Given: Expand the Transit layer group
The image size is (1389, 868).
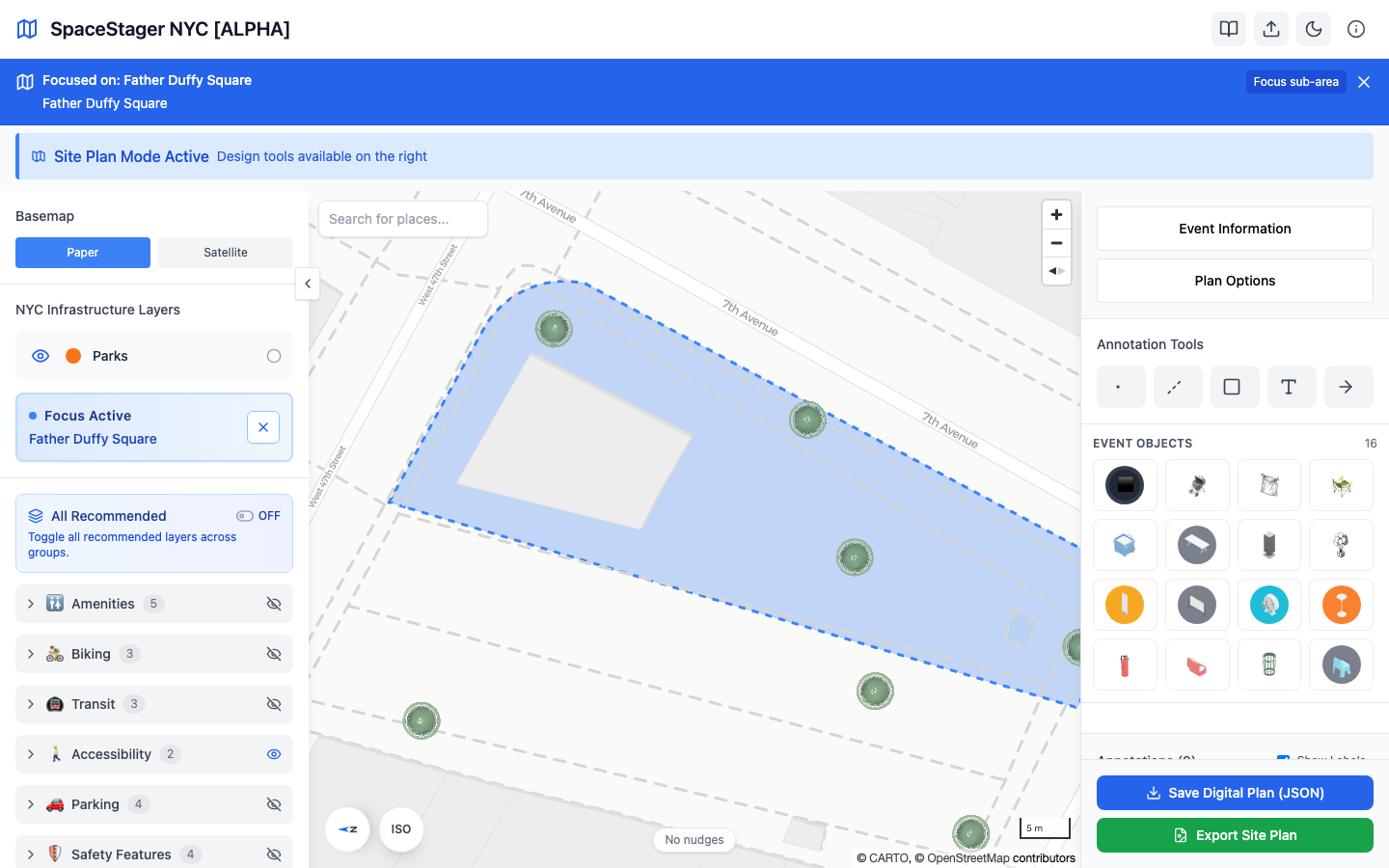Looking at the screenshot, I should point(31,704).
